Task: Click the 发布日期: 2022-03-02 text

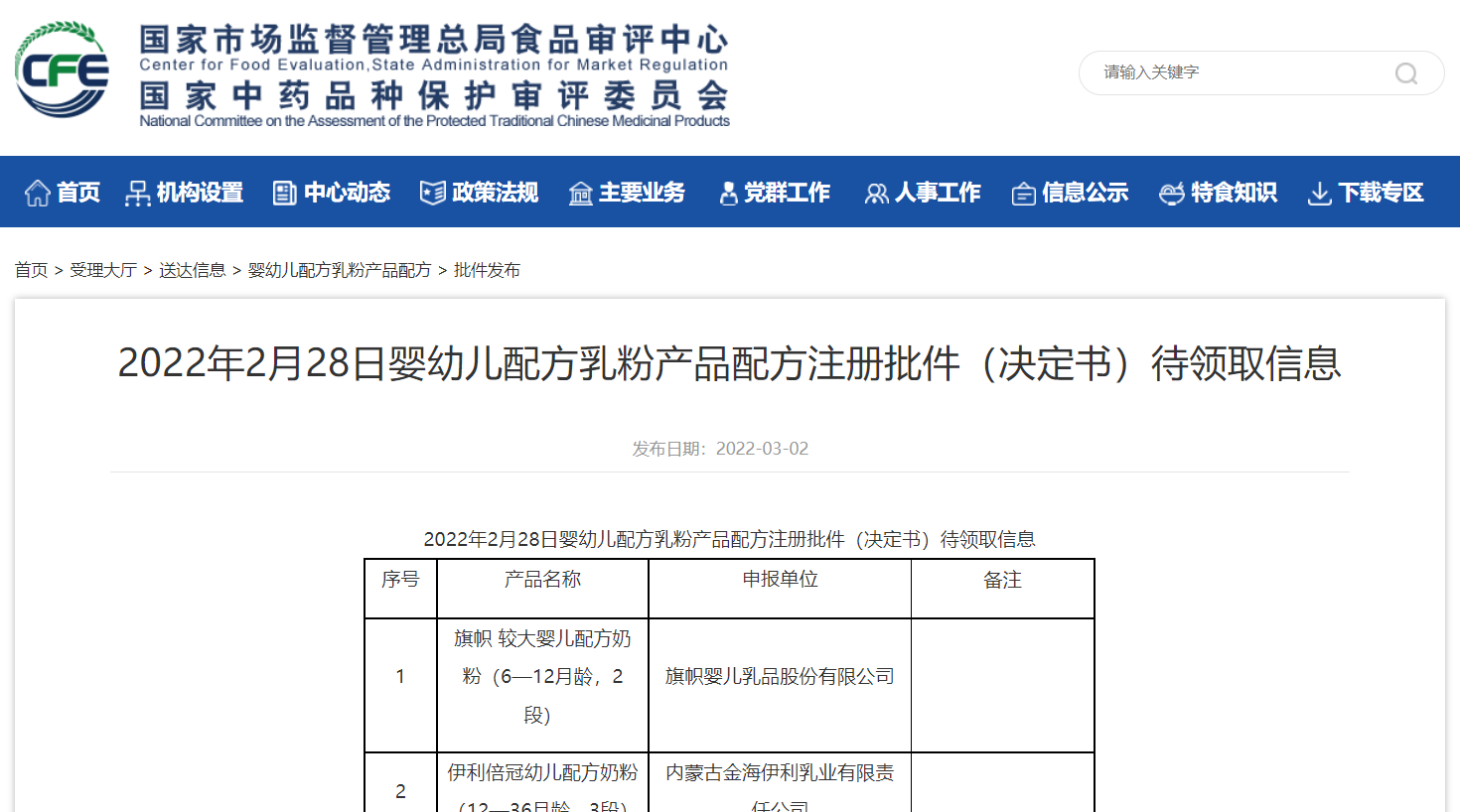Action: (x=720, y=449)
